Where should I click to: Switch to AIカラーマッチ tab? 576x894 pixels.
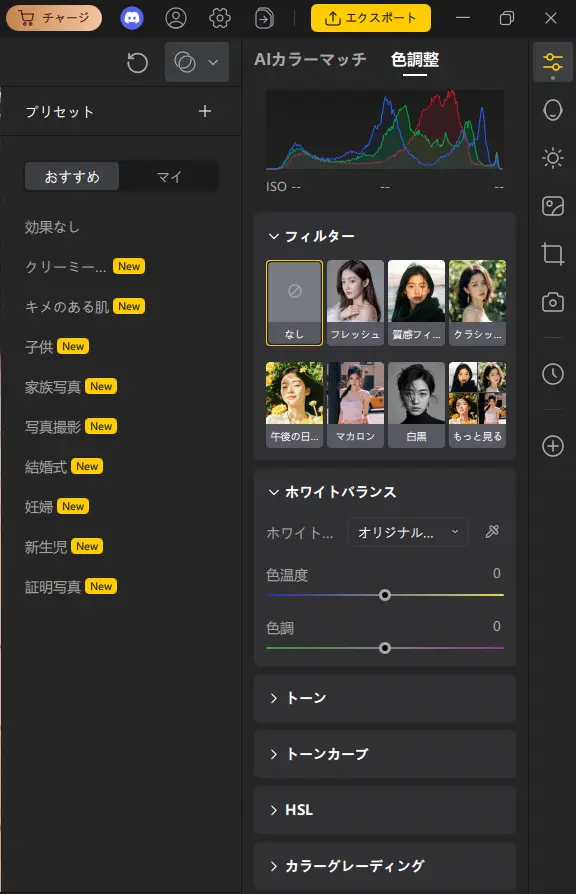(x=310, y=59)
